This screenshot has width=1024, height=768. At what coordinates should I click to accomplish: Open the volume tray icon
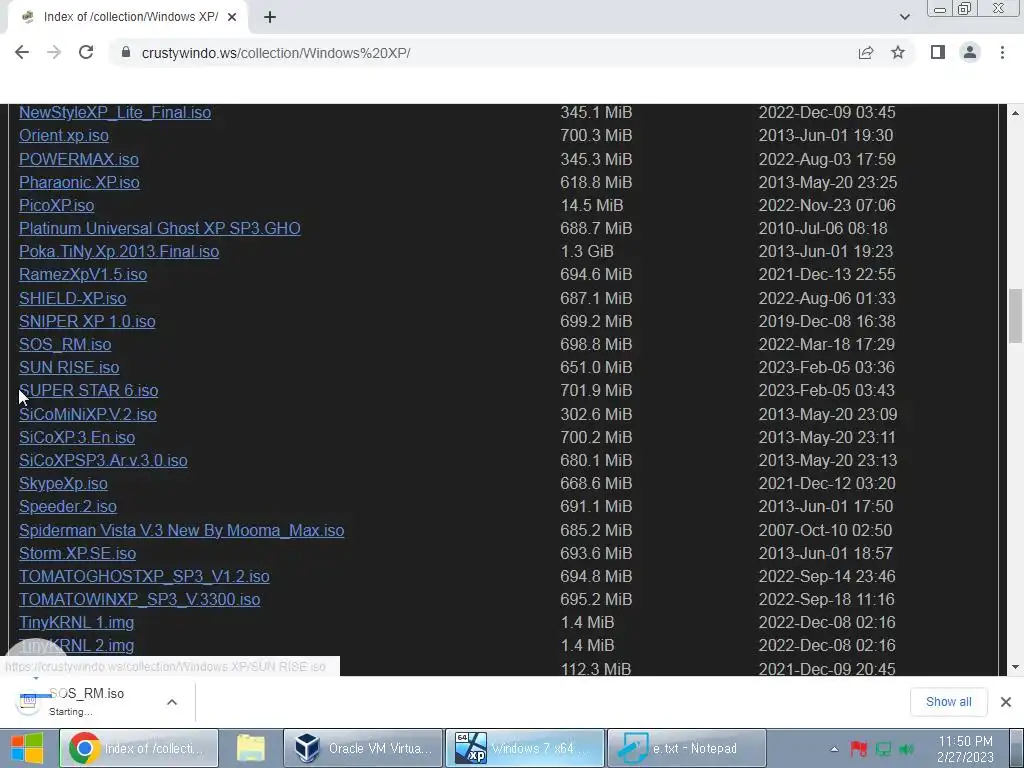coord(906,749)
